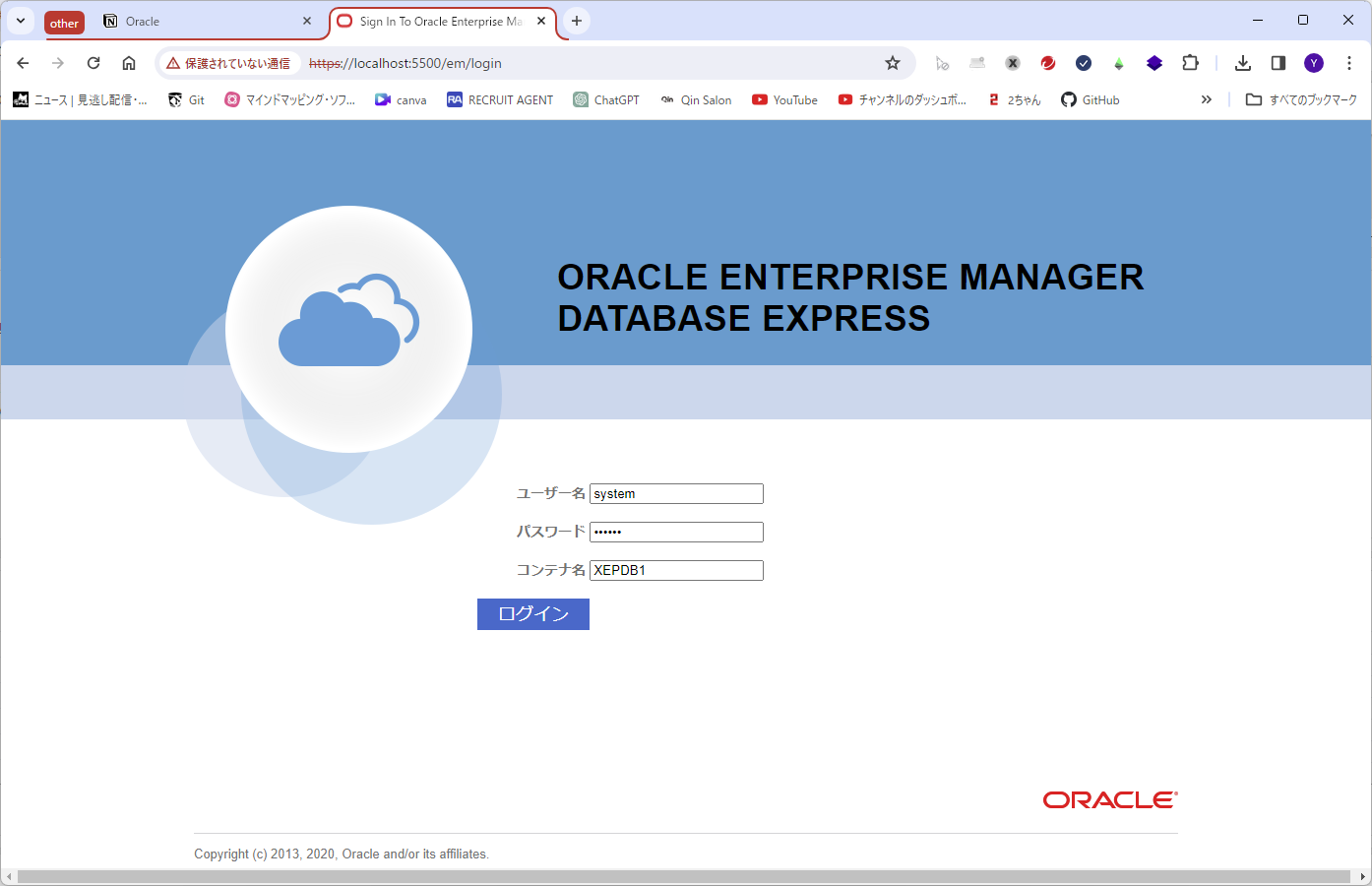
Task: Reload the current page
Action: 93,62
